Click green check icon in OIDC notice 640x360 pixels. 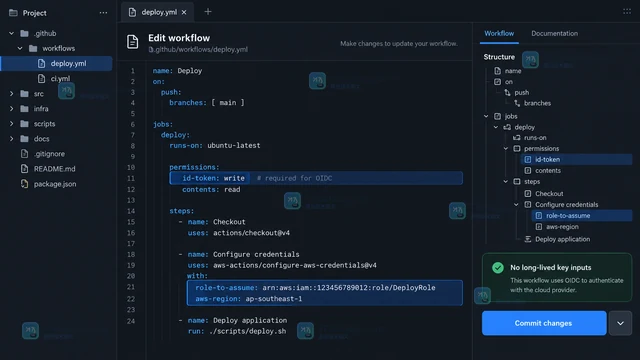click(498, 268)
